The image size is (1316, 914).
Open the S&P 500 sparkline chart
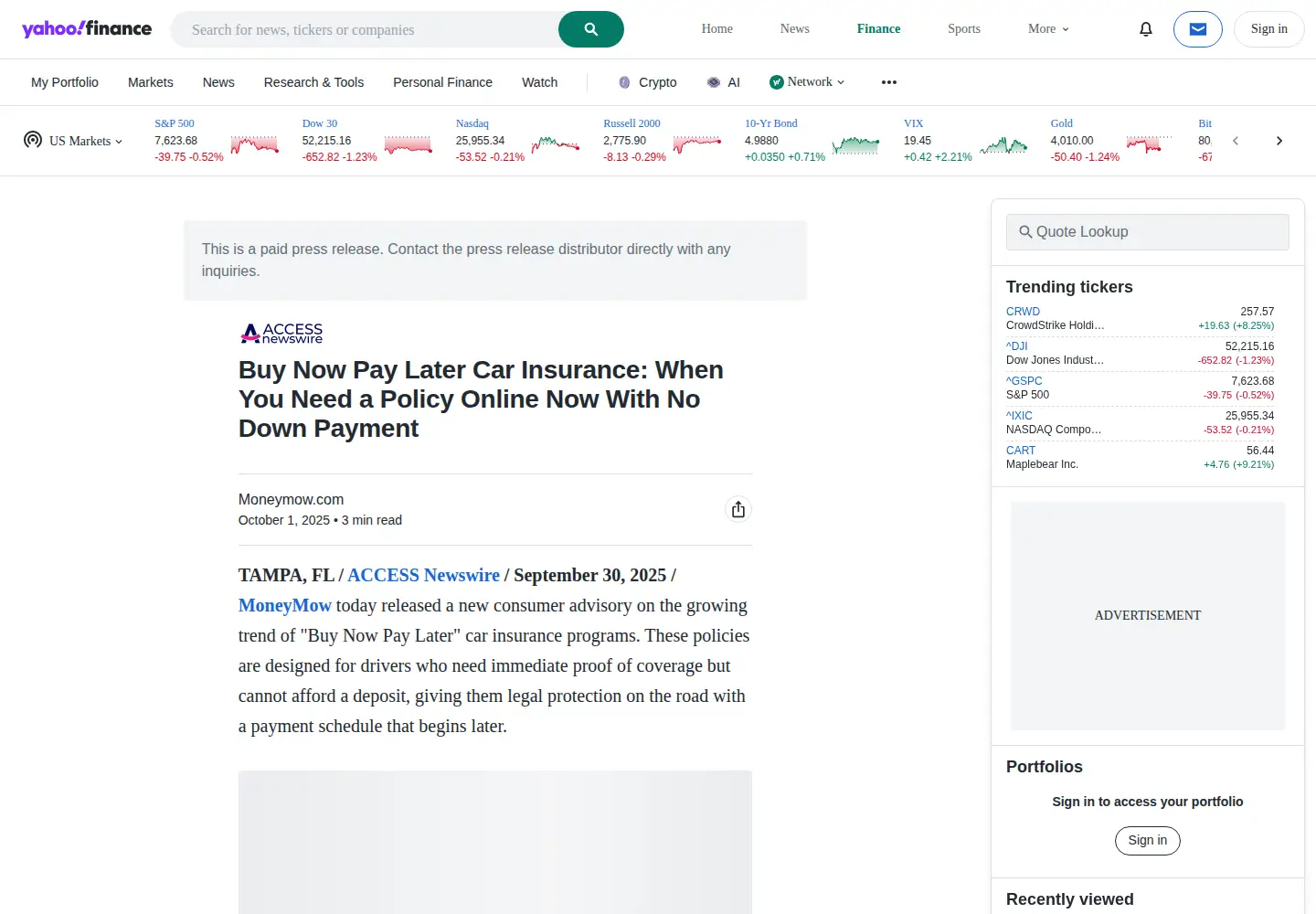(x=255, y=144)
